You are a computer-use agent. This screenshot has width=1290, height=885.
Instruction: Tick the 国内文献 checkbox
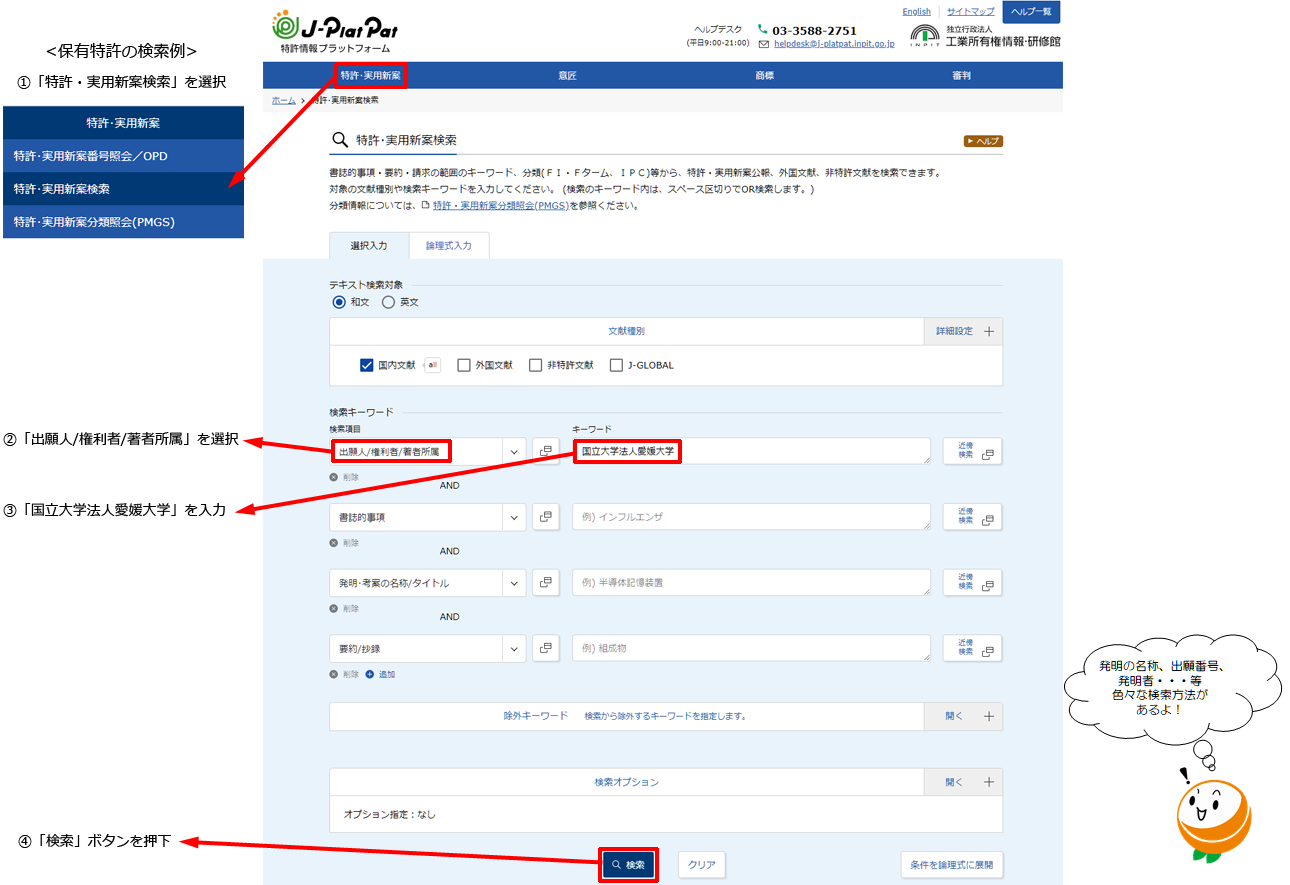pos(366,365)
